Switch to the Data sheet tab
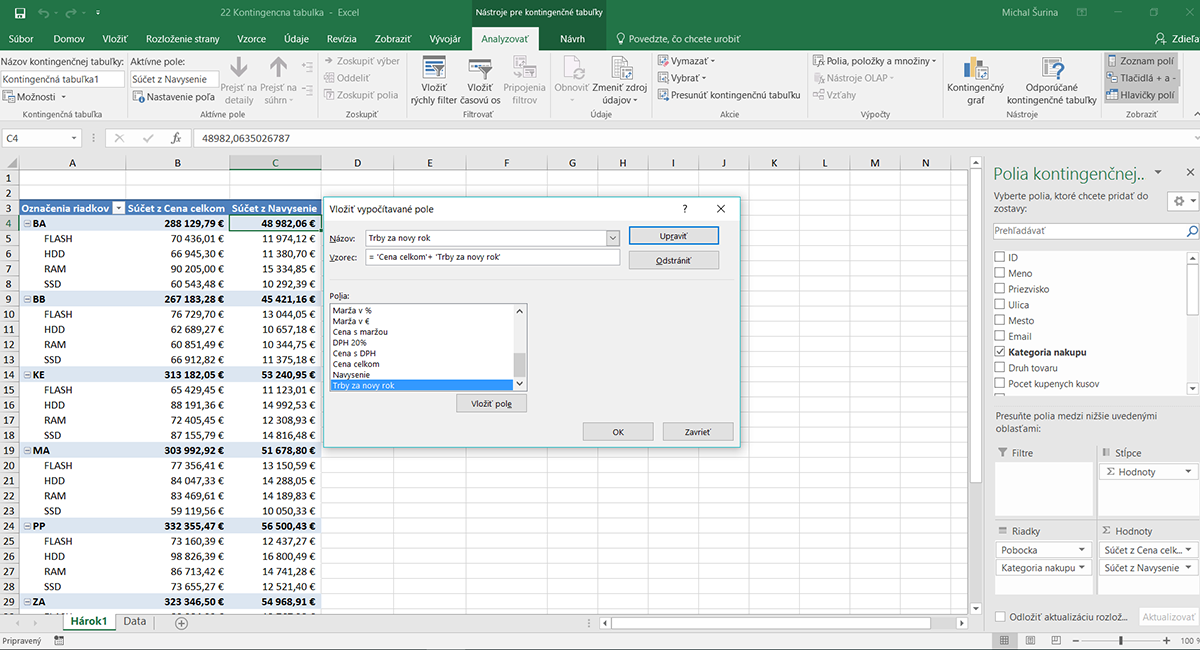The image size is (1200, 650). coord(135,622)
